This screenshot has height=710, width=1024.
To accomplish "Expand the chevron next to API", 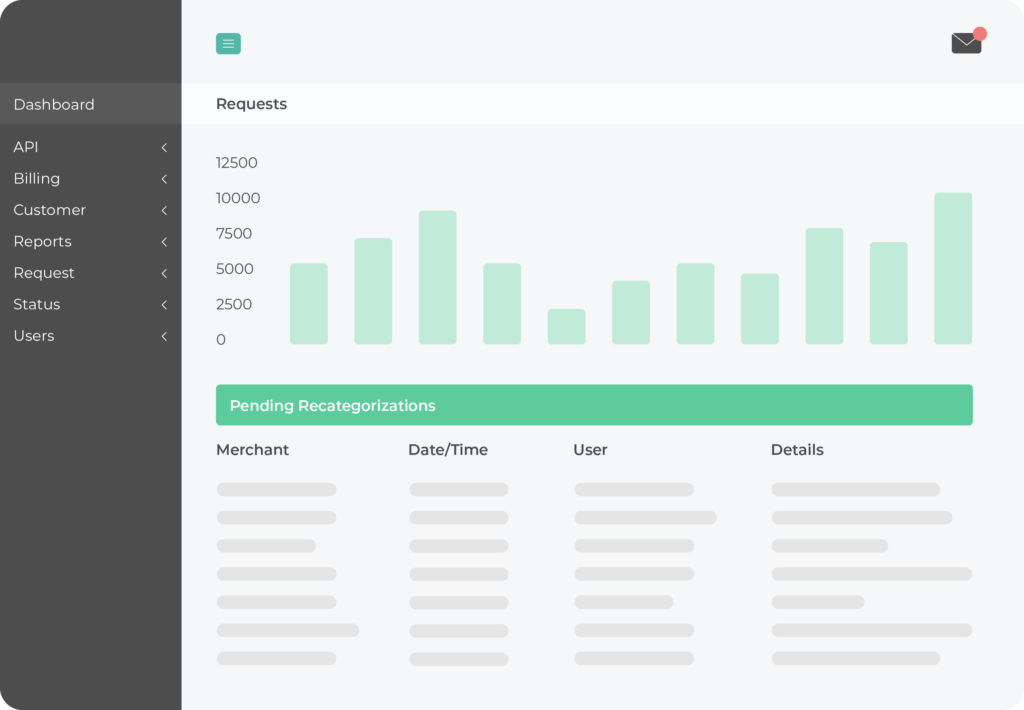I will (164, 148).
